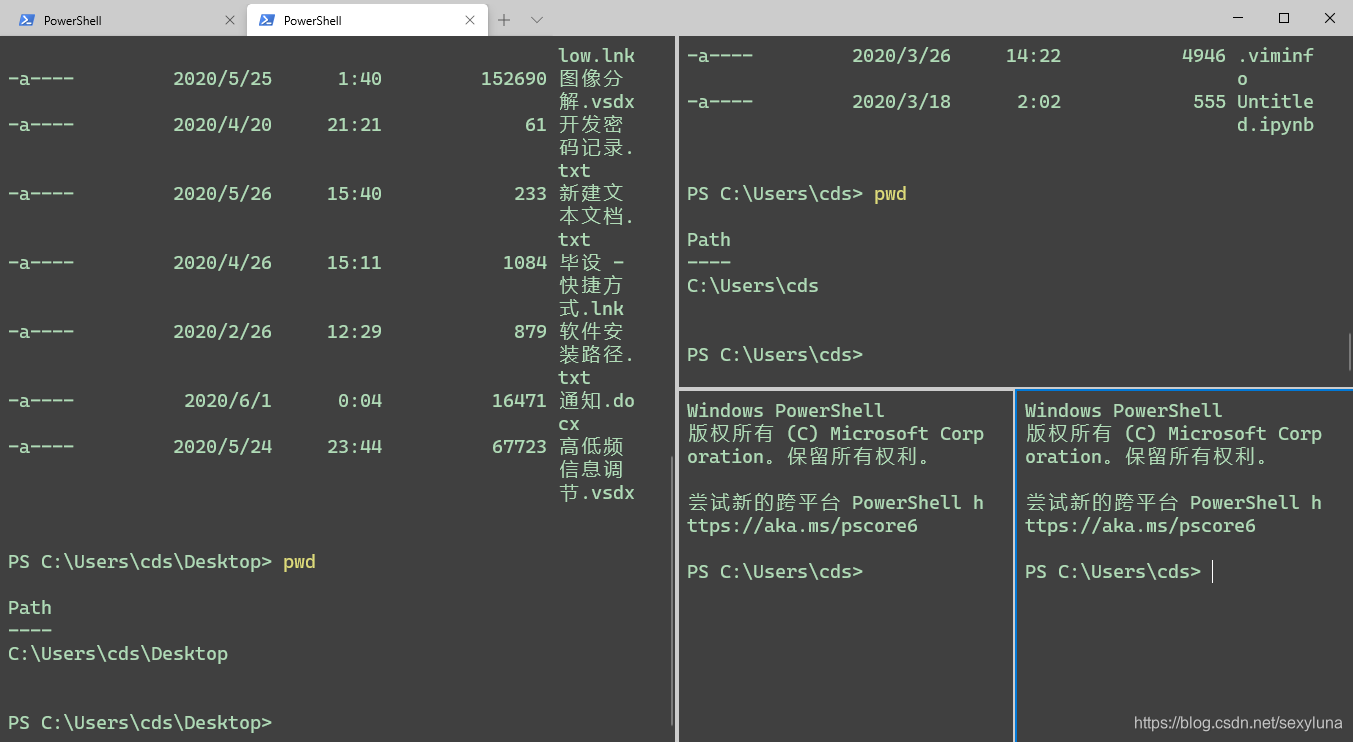The image size is (1353, 742).
Task: Click .viminfo file name
Action: click(x=1275, y=67)
